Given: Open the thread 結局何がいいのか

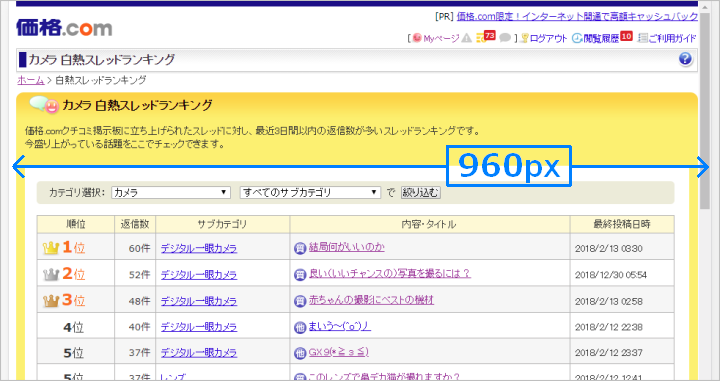Looking at the screenshot, I should (x=347, y=247).
